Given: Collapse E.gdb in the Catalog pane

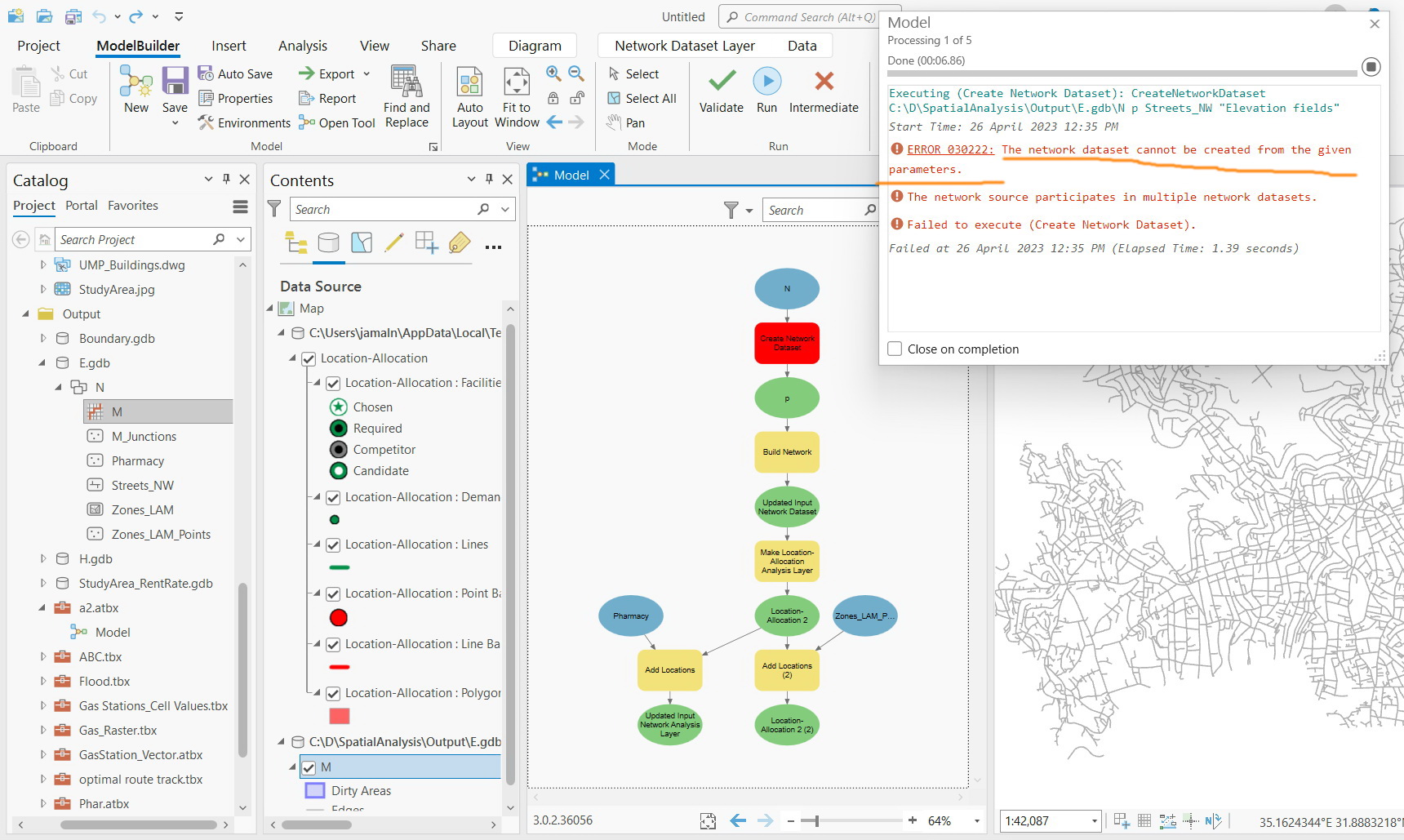Looking at the screenshot, I should [42, 362].
